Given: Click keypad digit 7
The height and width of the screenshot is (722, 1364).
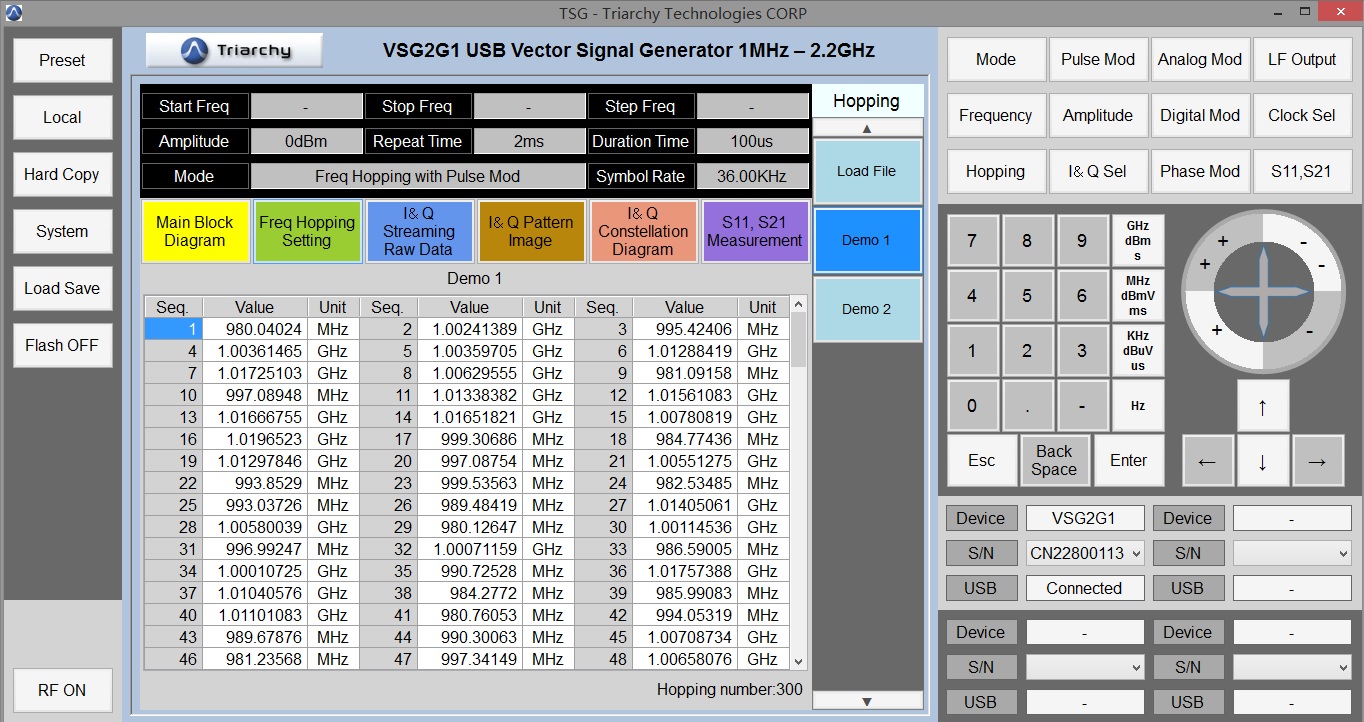Looking at the screenshot, I should (x=972, y=241).
